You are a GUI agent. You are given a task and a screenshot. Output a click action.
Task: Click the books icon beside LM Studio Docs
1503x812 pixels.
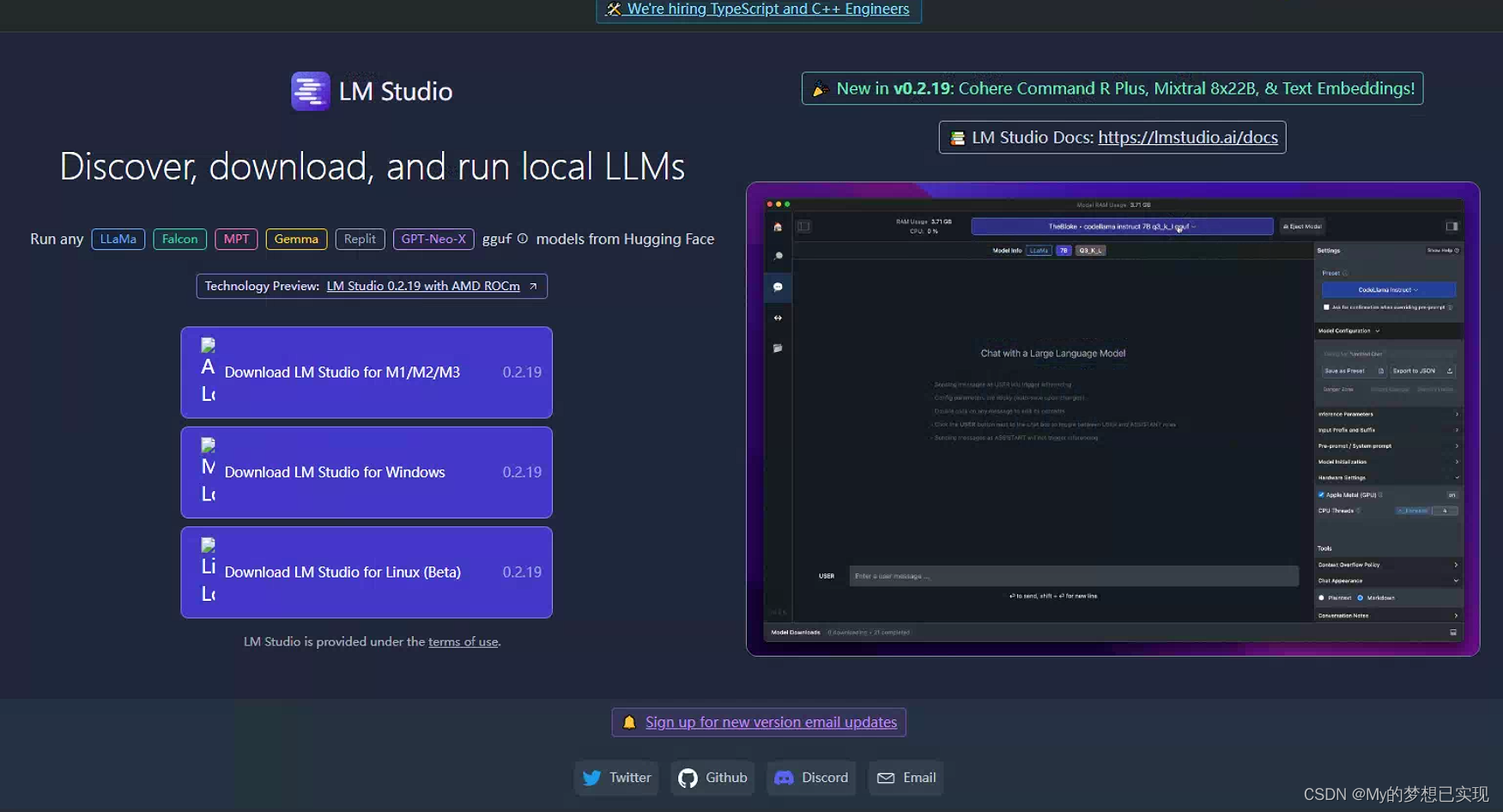957,137
